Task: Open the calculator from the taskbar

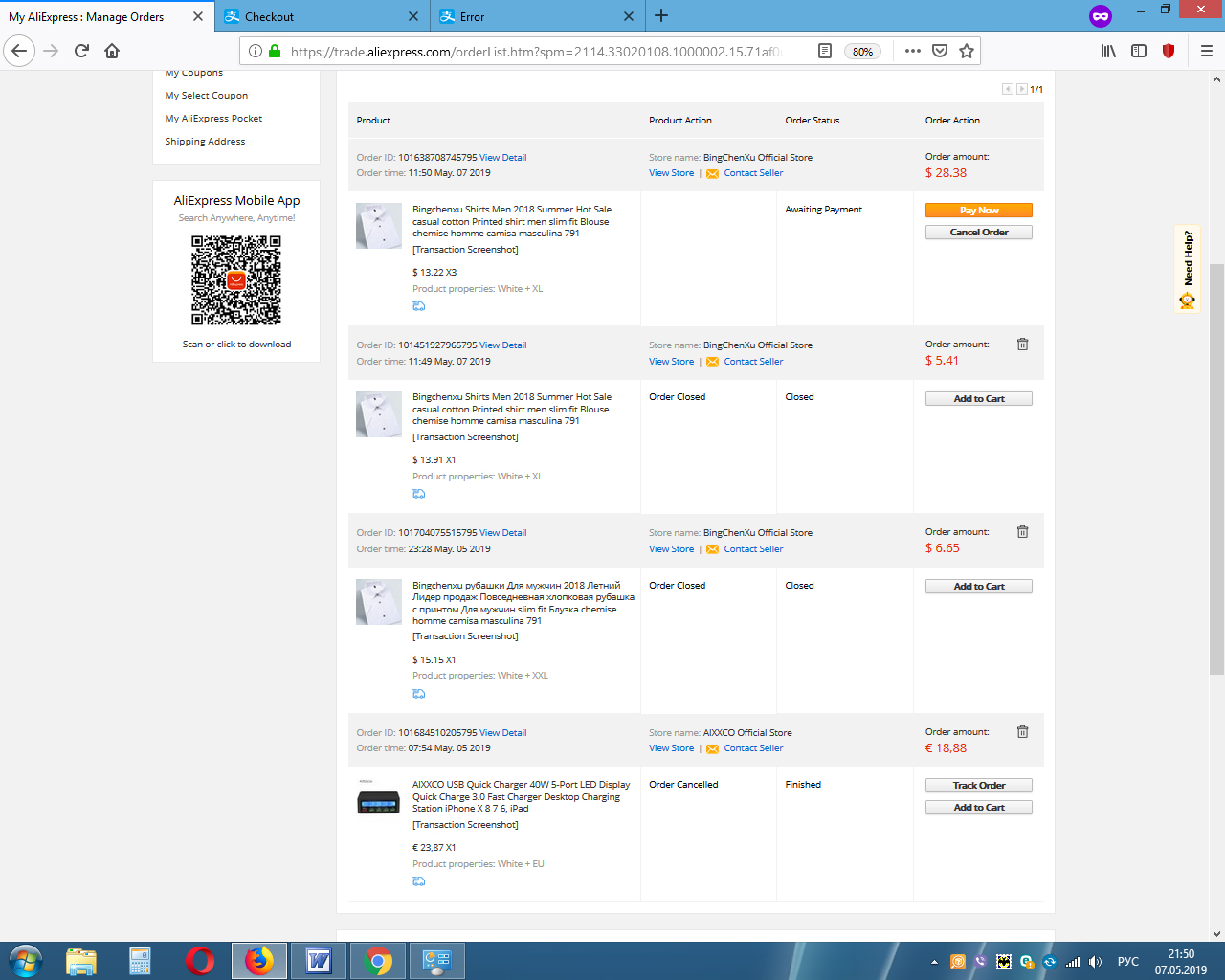Action: 140,961
